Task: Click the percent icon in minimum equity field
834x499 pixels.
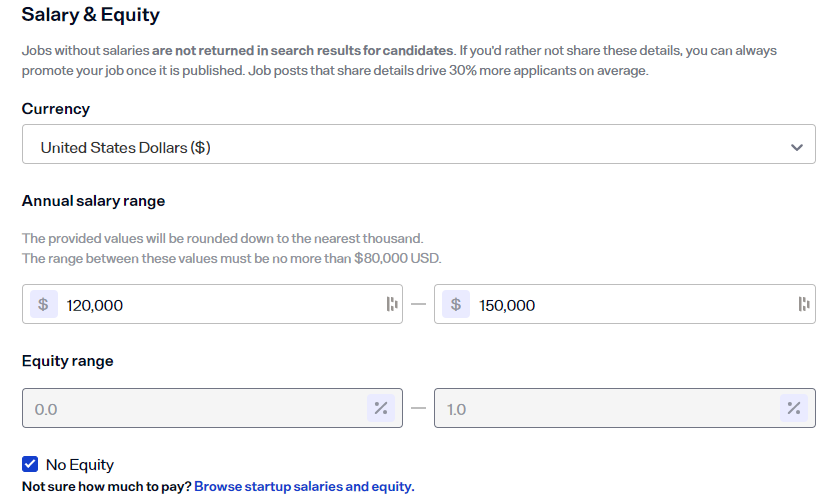Action: (381, 408)
